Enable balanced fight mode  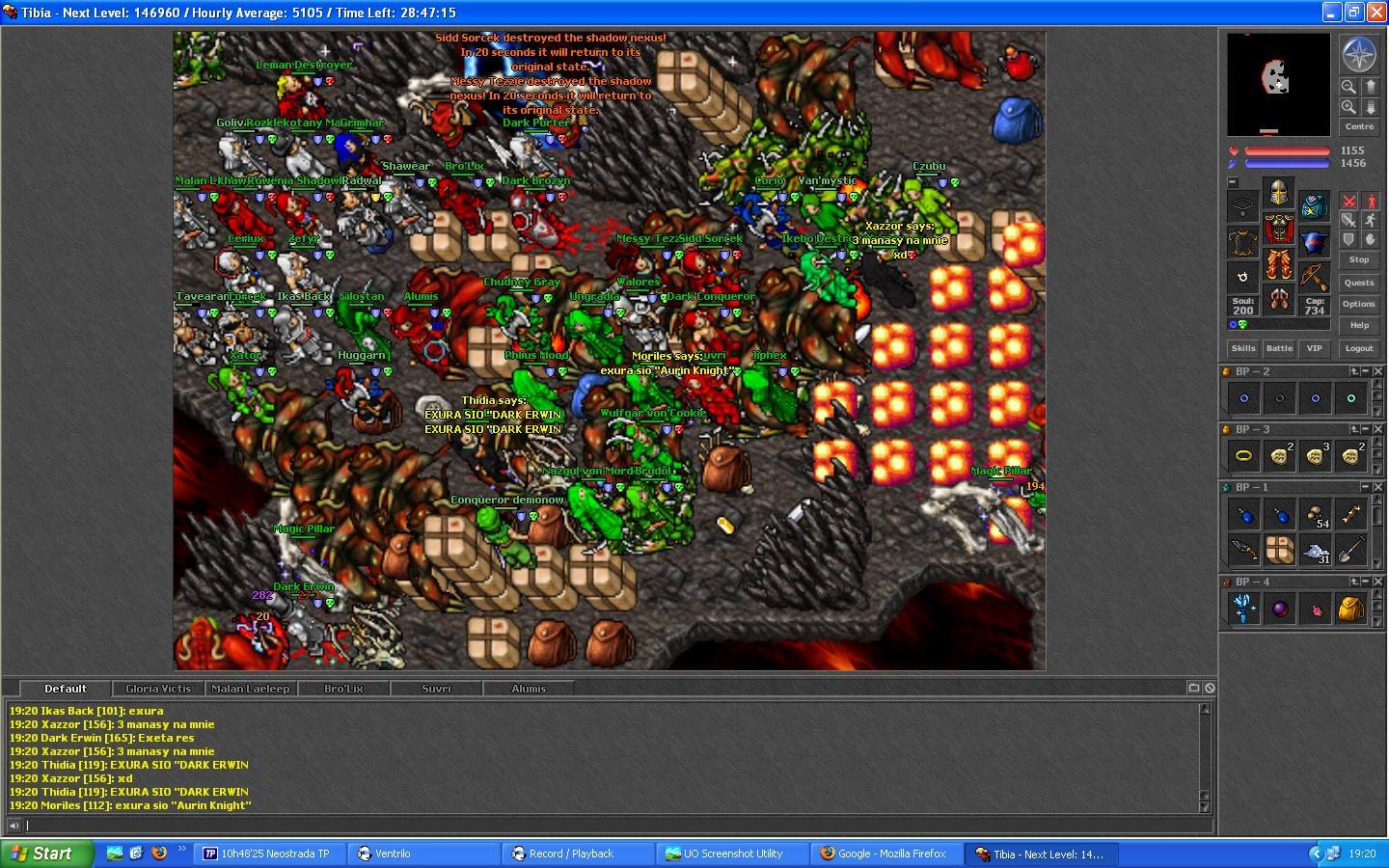pyautogui.click(x=1348, y=220)
